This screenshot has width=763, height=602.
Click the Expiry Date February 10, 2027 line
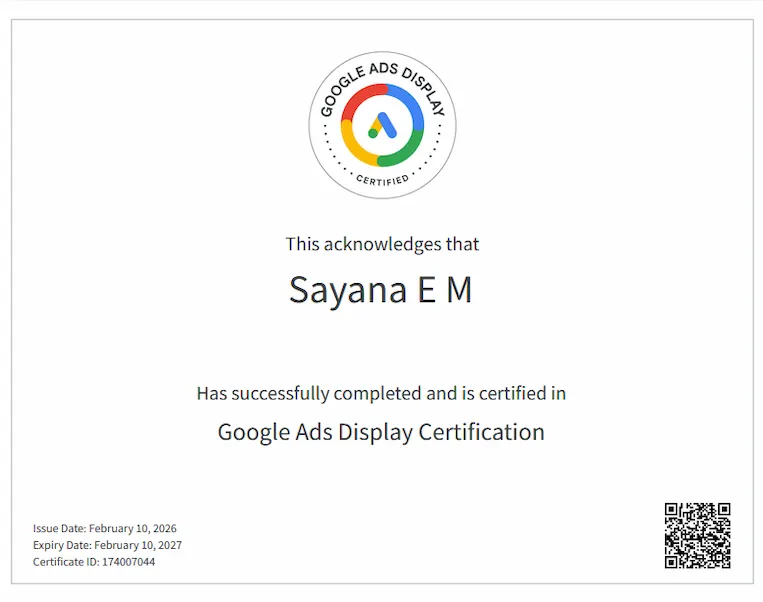tap(107, 545)
